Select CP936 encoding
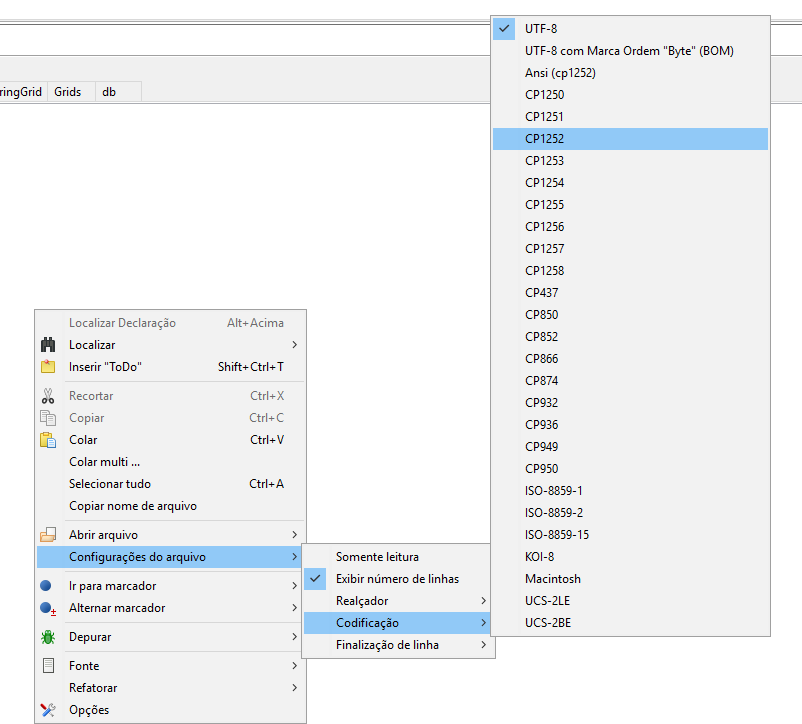802x724 pixels. [630, 424]
